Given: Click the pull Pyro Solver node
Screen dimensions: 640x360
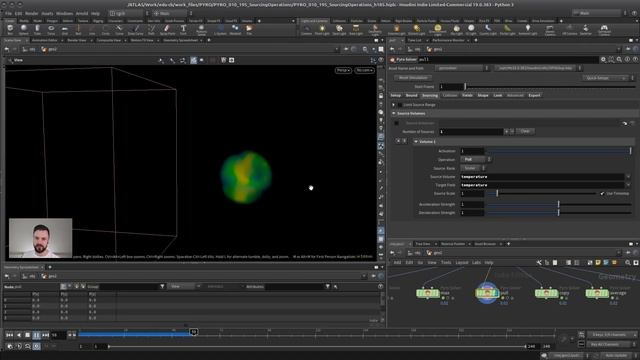Looking at the screenshot, I should pos(487,293).
